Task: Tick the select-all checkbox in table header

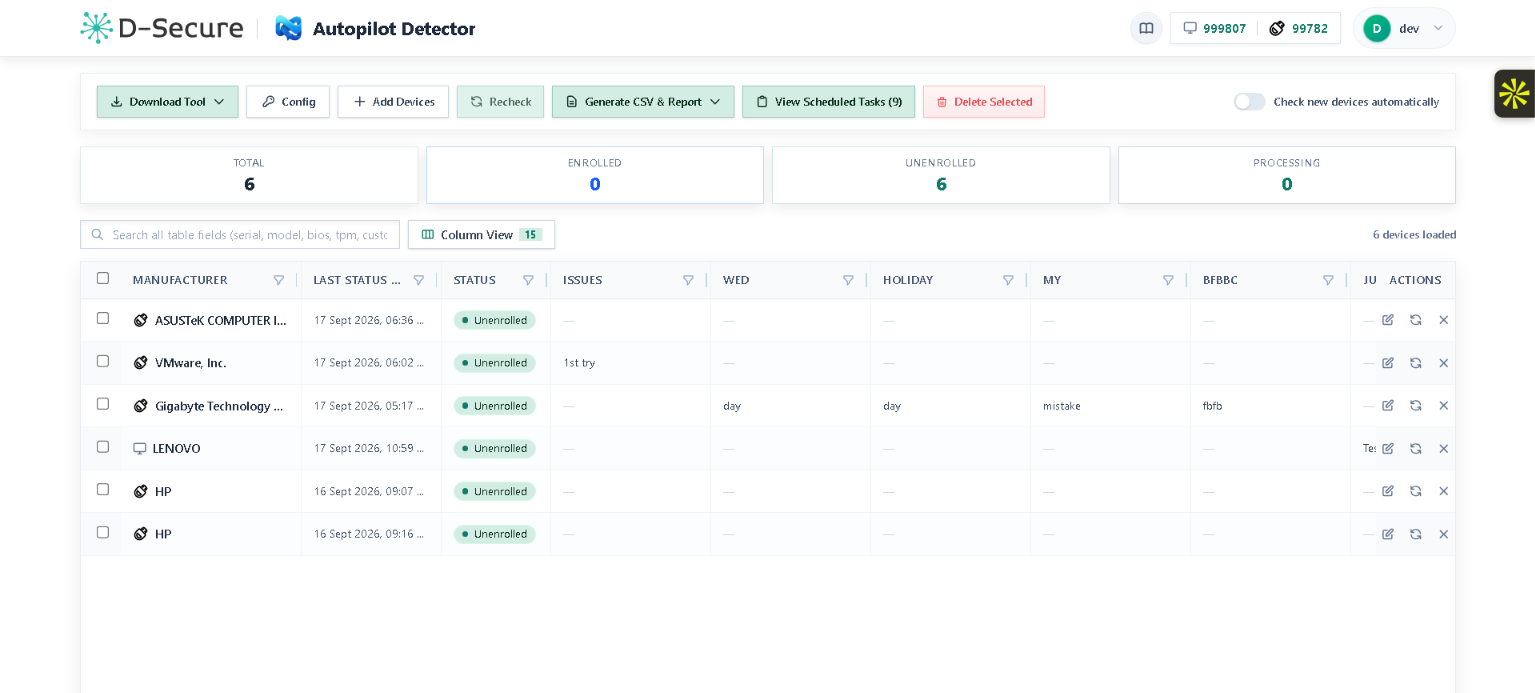Action: pyautogui.click(x=103, y=278)
